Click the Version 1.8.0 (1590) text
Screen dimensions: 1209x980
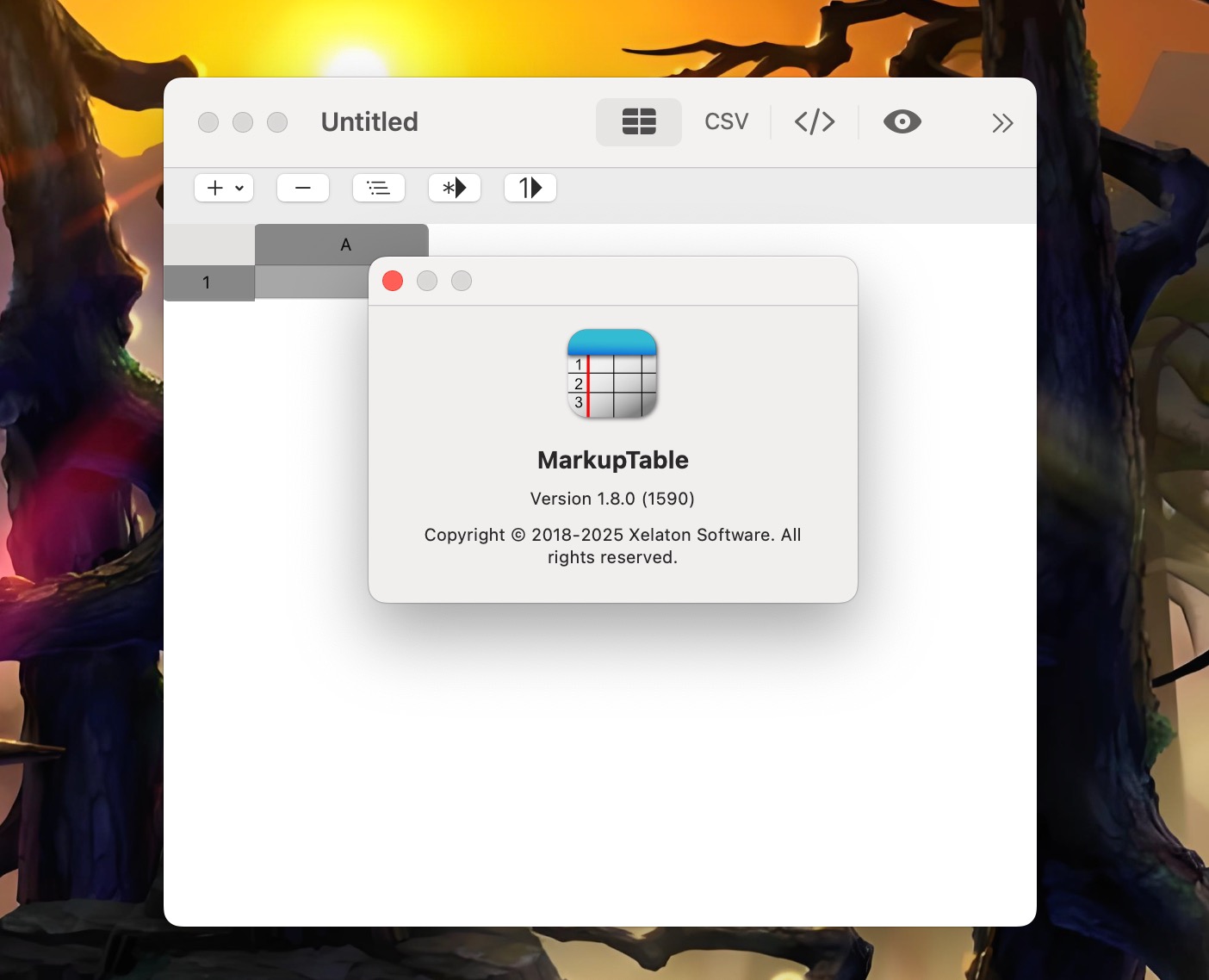[612, 499]
